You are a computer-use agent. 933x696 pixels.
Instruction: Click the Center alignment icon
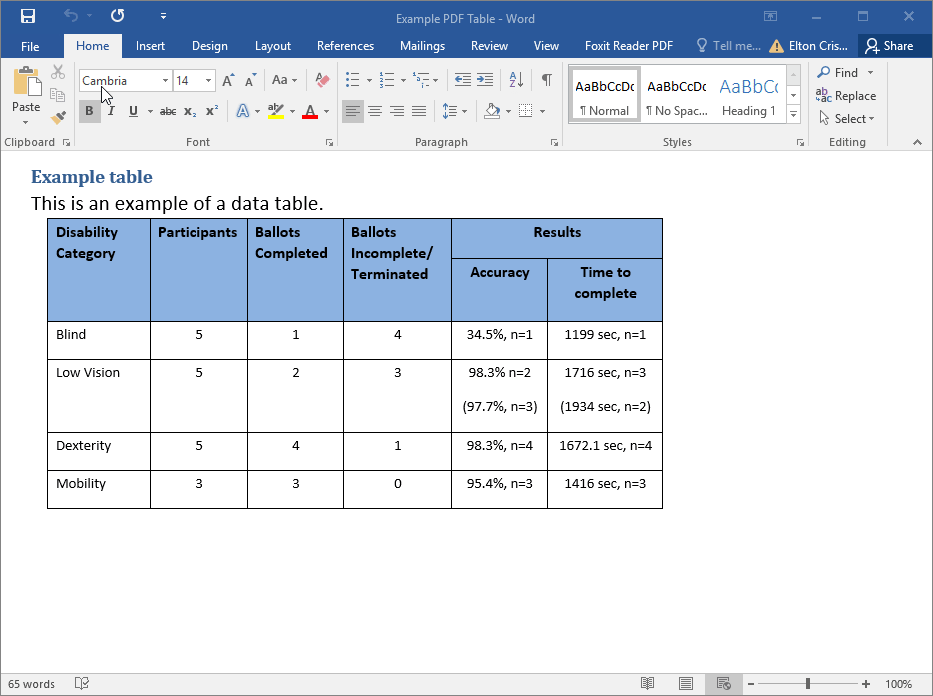pyautogui.click(x=375, y=111)
